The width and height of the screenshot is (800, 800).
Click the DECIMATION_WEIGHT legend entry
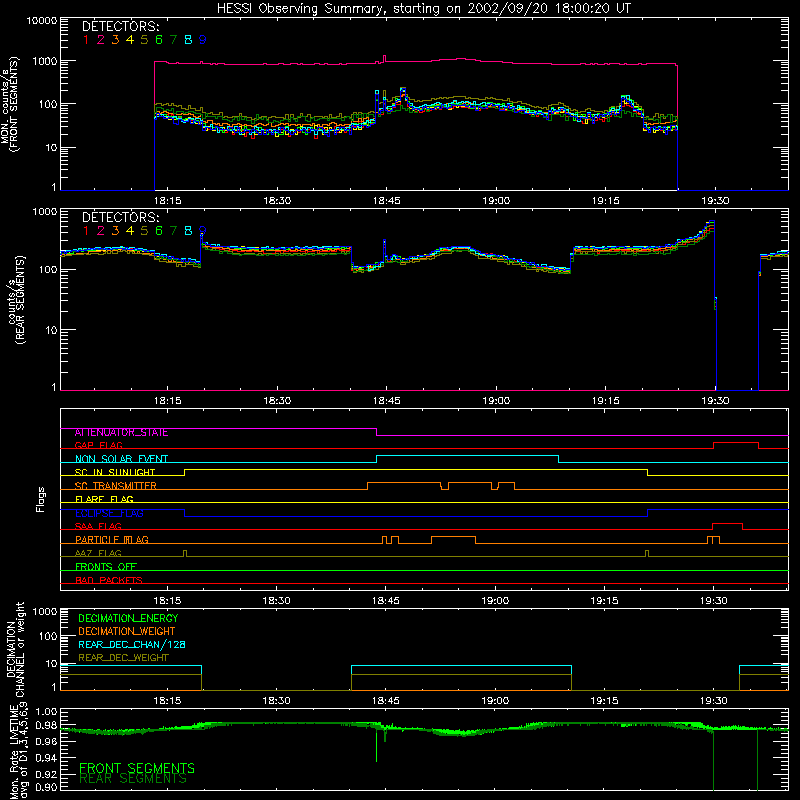tap(127, 631)
